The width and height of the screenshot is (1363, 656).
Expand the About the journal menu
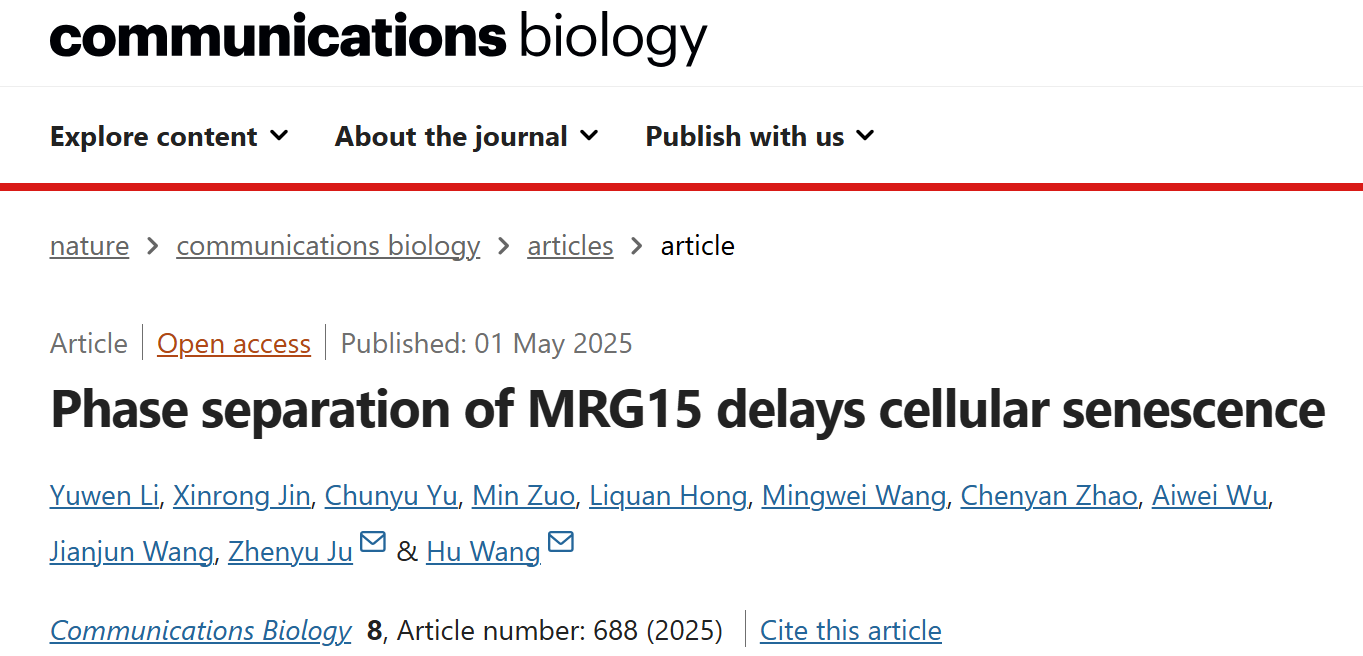467,136
